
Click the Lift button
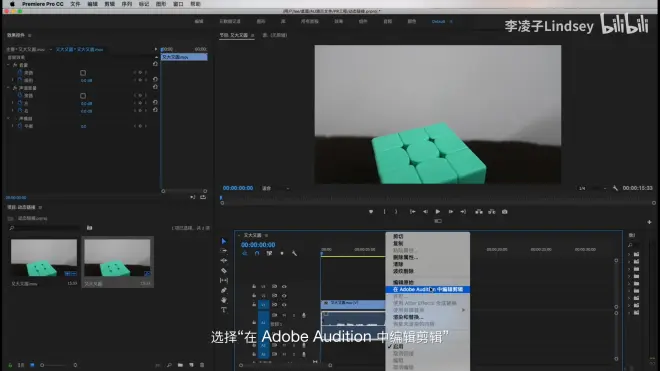coord(479,212)
